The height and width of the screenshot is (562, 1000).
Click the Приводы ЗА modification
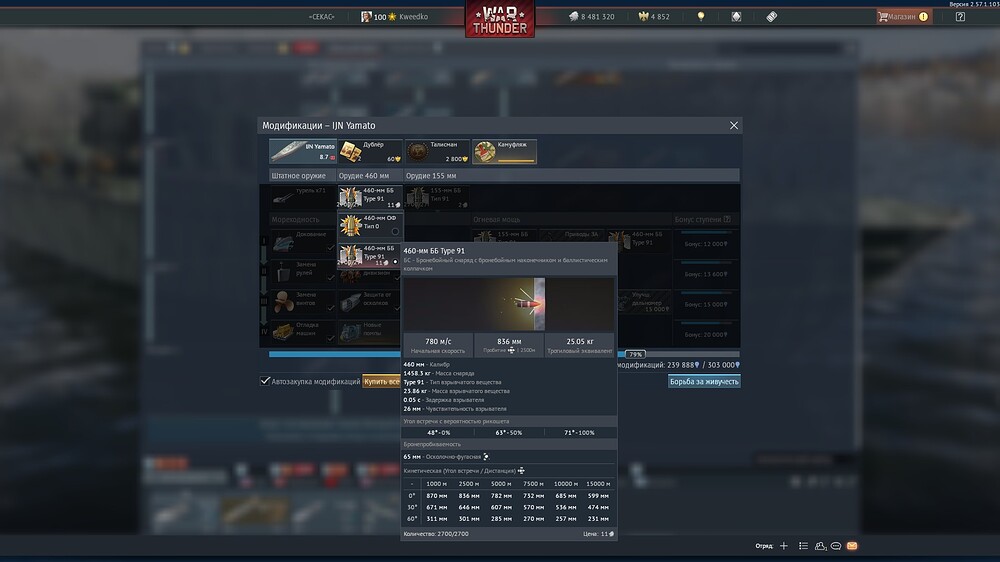click(572, 235)
